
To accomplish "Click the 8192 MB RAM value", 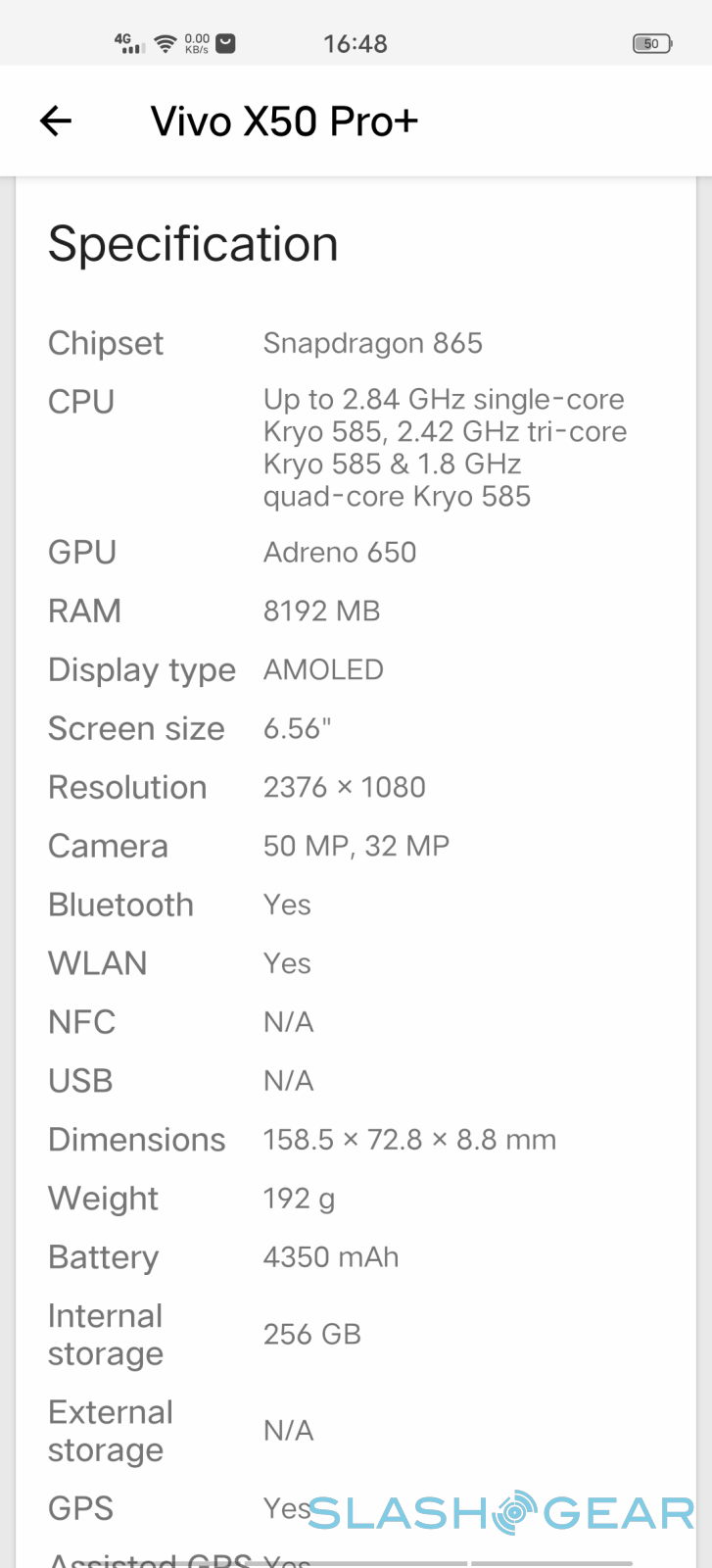I will [x=321, y=611].
